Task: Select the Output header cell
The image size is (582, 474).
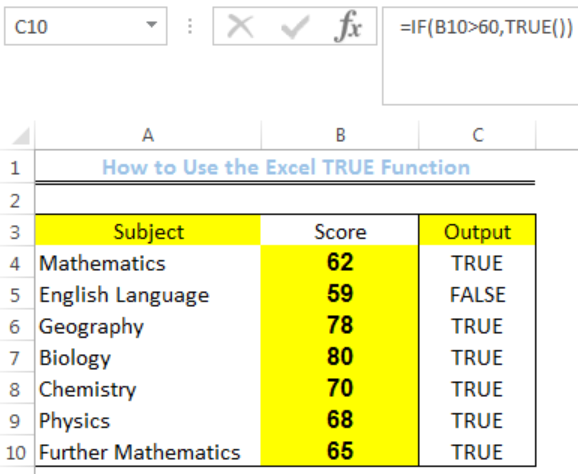Action: [x=477, y=232]
